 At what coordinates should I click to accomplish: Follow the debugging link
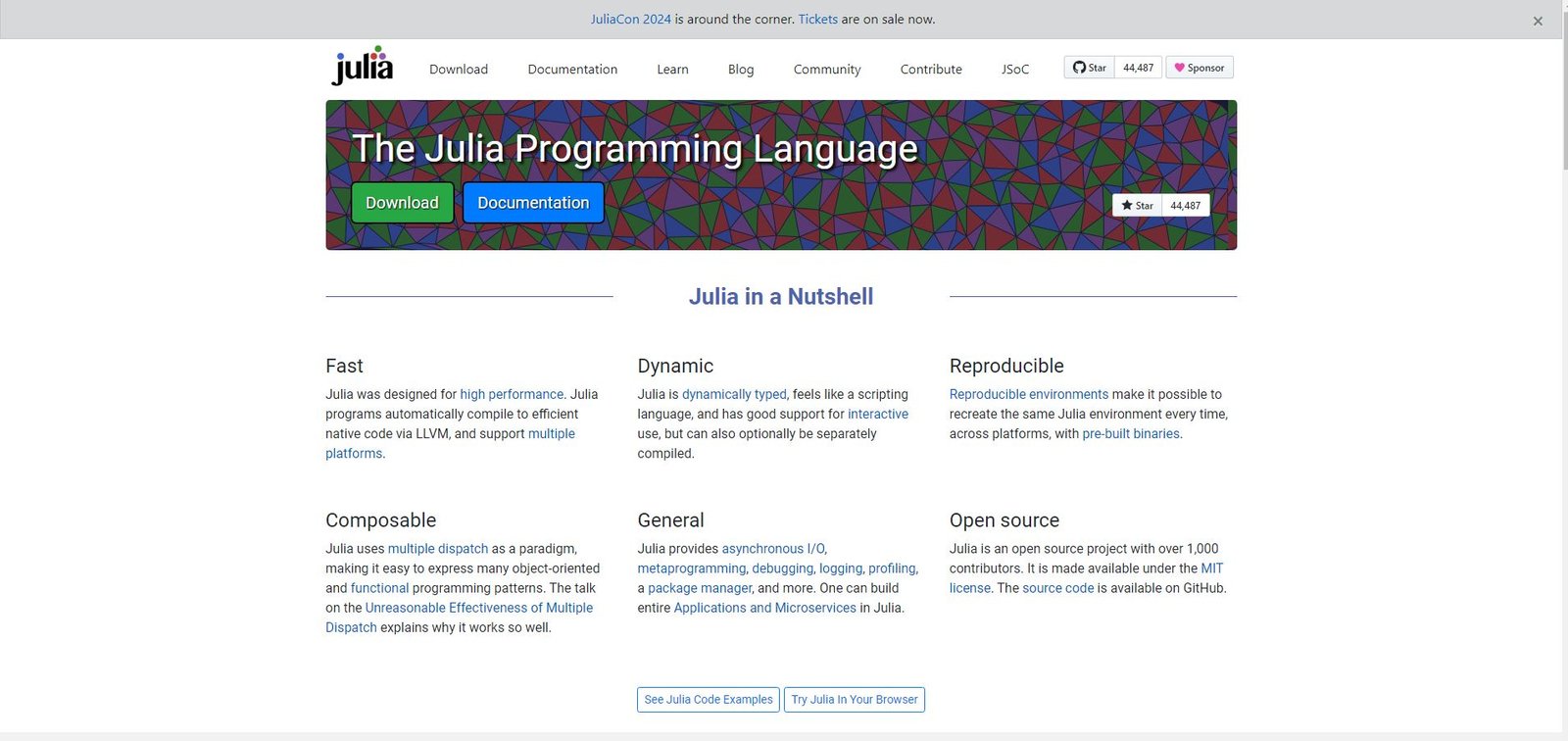(x=782, y=568)
